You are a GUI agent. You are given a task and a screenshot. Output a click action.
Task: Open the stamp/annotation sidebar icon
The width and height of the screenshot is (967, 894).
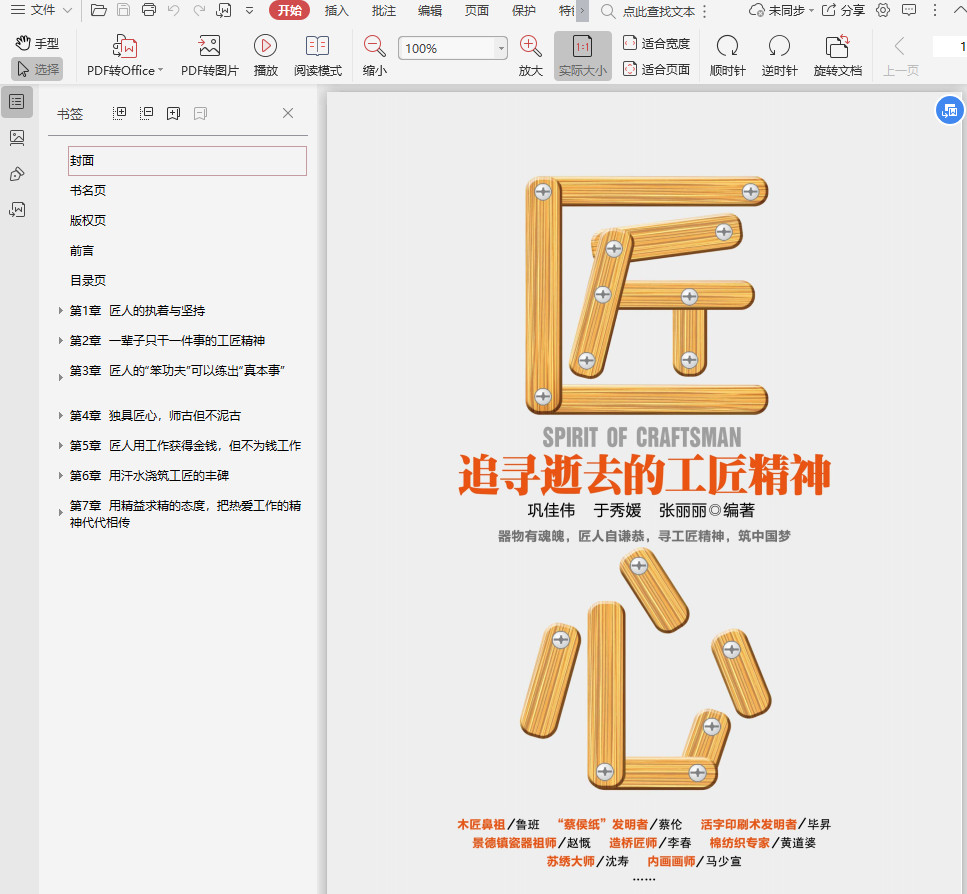(17, 174)
